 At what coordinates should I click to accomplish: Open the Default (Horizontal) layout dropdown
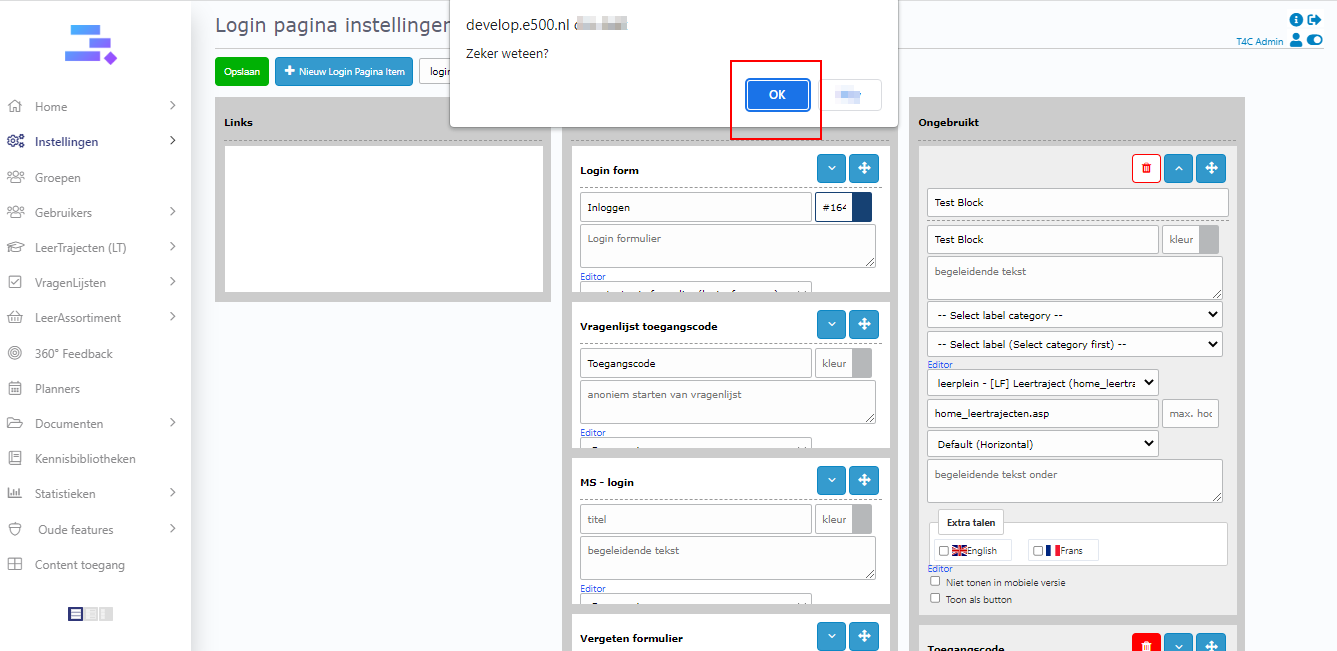pos(1042,444)
